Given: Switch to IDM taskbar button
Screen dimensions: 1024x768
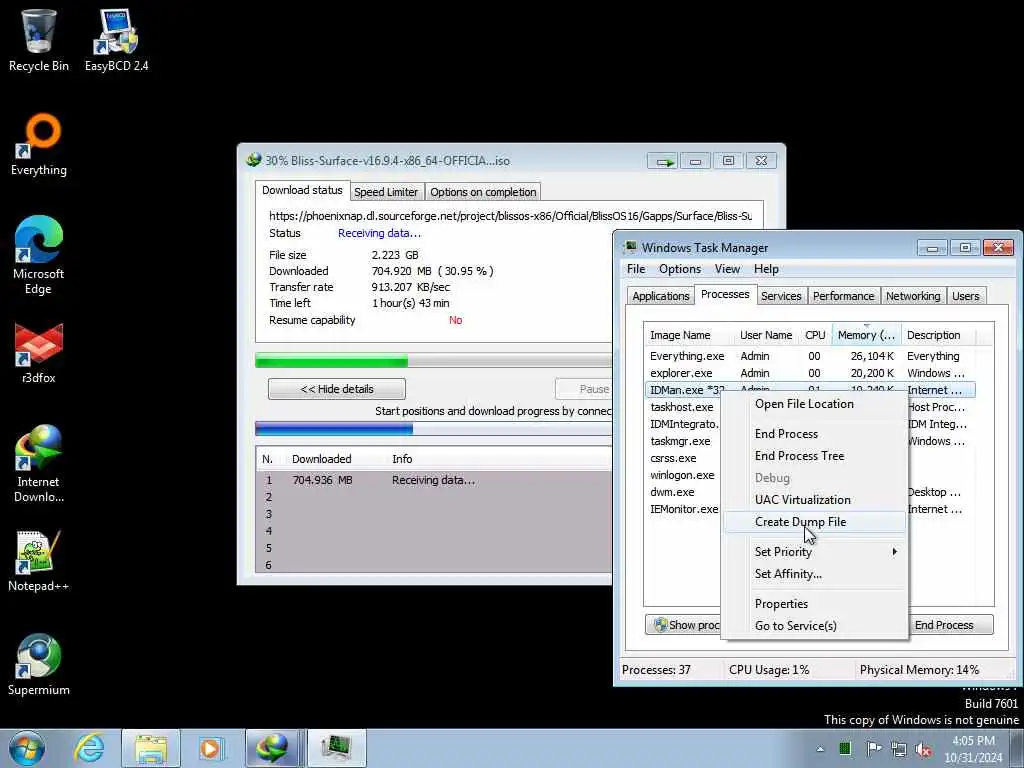Looking at the screenshot, I should [274, 748].
